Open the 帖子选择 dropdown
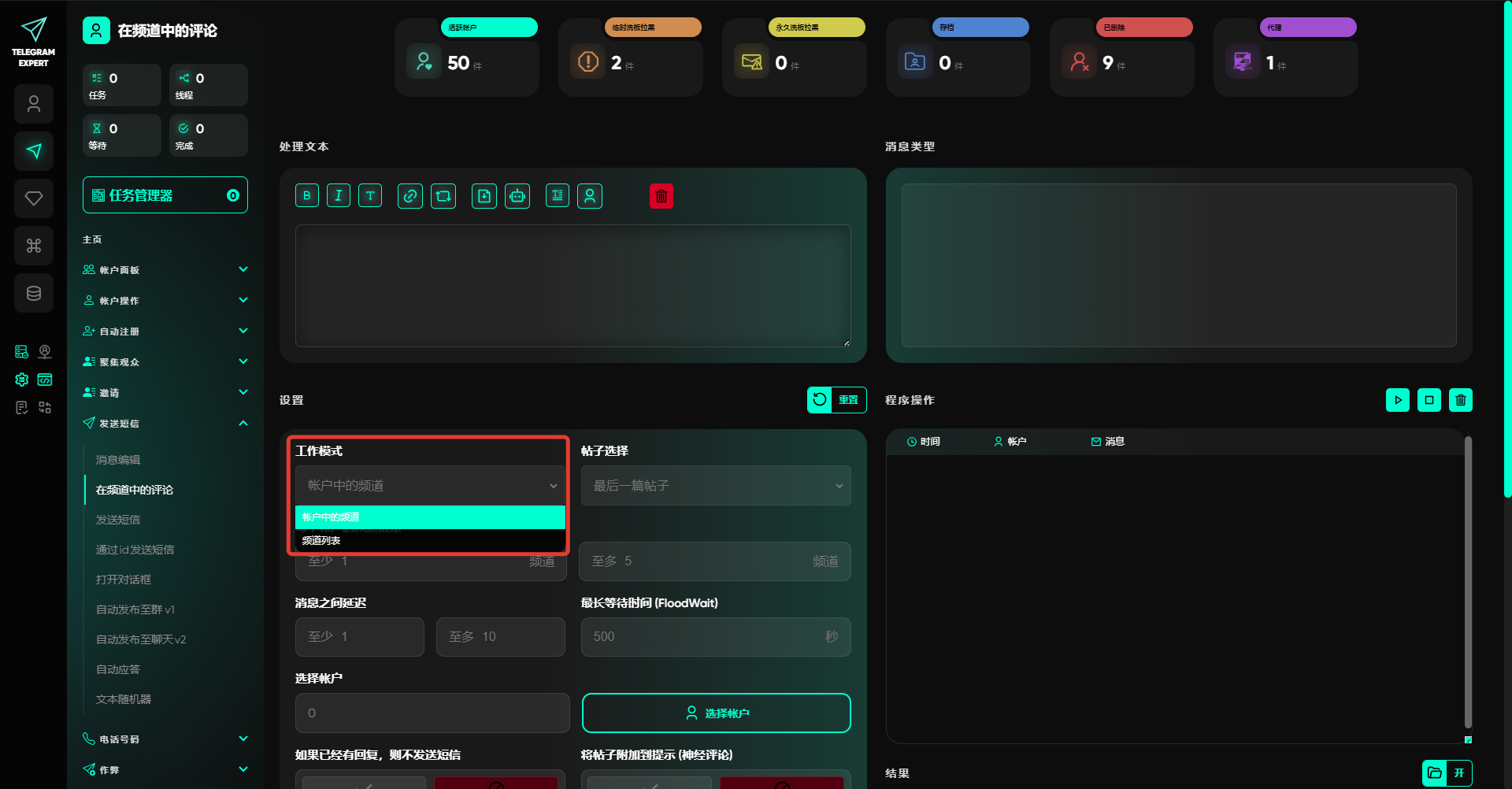 pos(716,486)
